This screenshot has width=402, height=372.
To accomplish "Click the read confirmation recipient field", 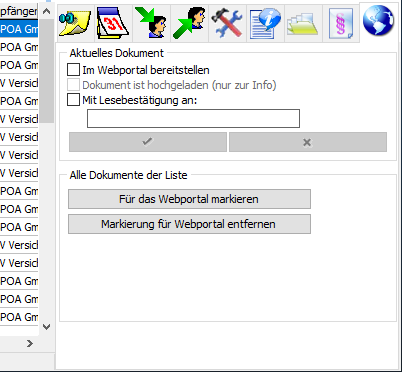I will tap(193, 118).
